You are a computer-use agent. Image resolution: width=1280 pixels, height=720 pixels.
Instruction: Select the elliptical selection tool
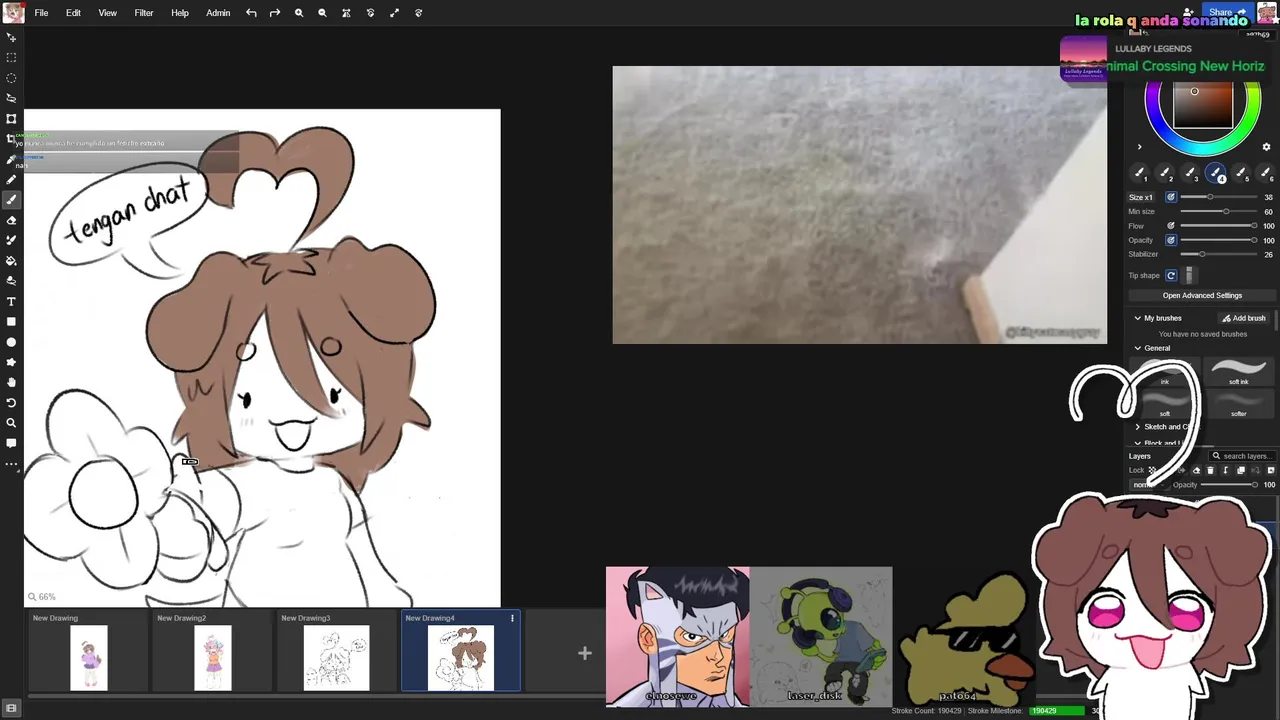[x=11, y=78]
